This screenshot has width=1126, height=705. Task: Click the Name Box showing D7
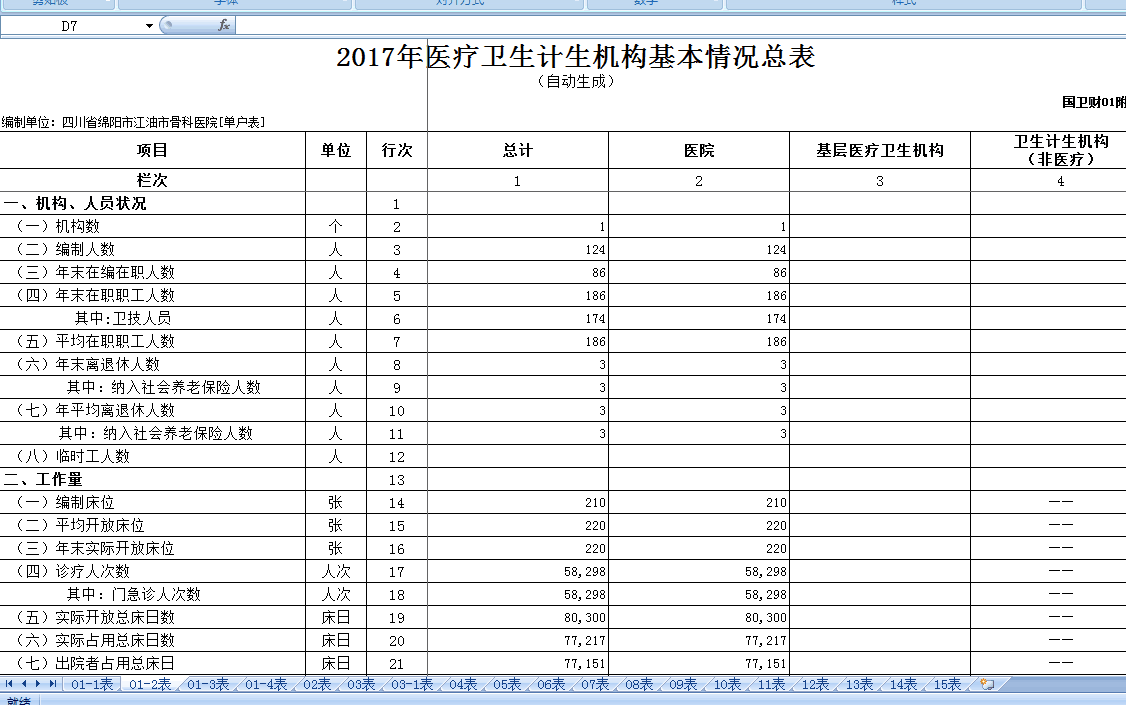[70, 26]
